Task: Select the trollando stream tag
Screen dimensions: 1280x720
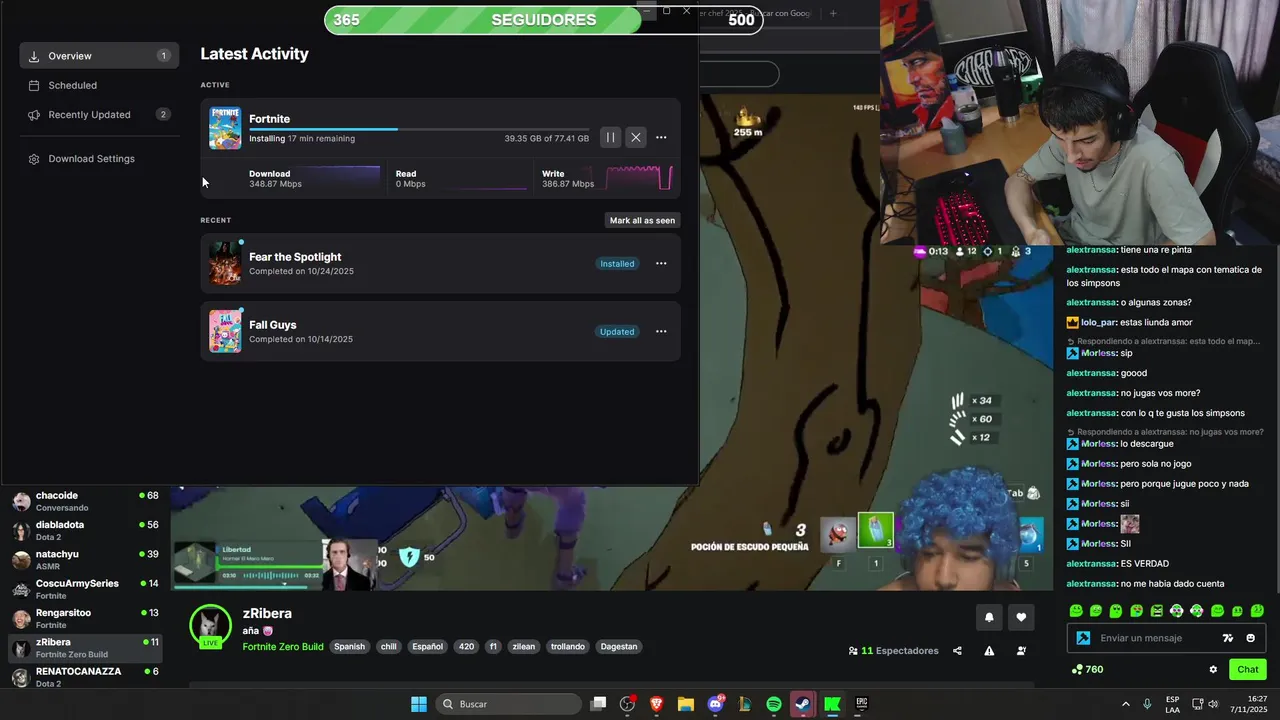Action: coord(567,647)
